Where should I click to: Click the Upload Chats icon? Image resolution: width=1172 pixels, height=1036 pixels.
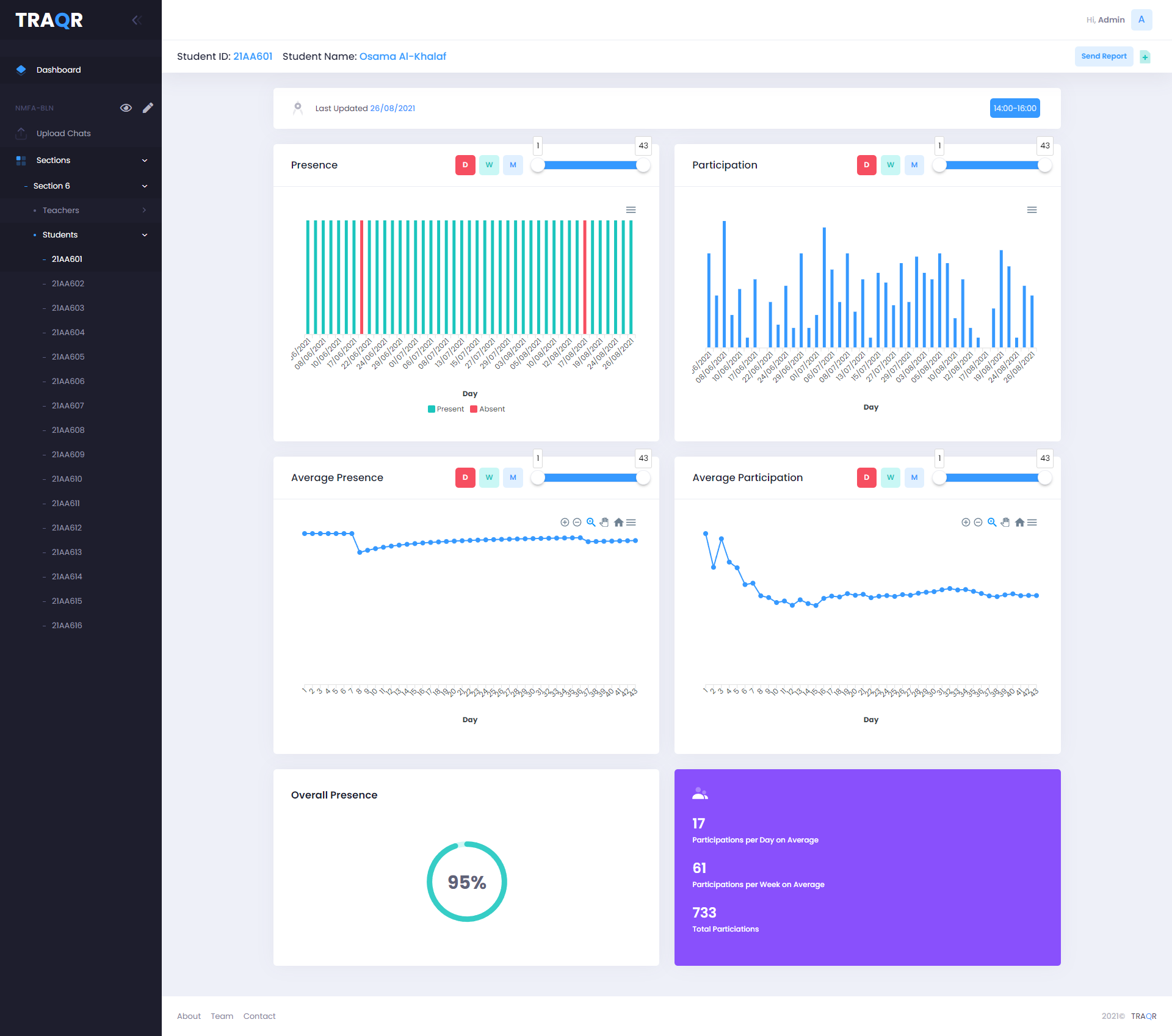tap(21, 133)
